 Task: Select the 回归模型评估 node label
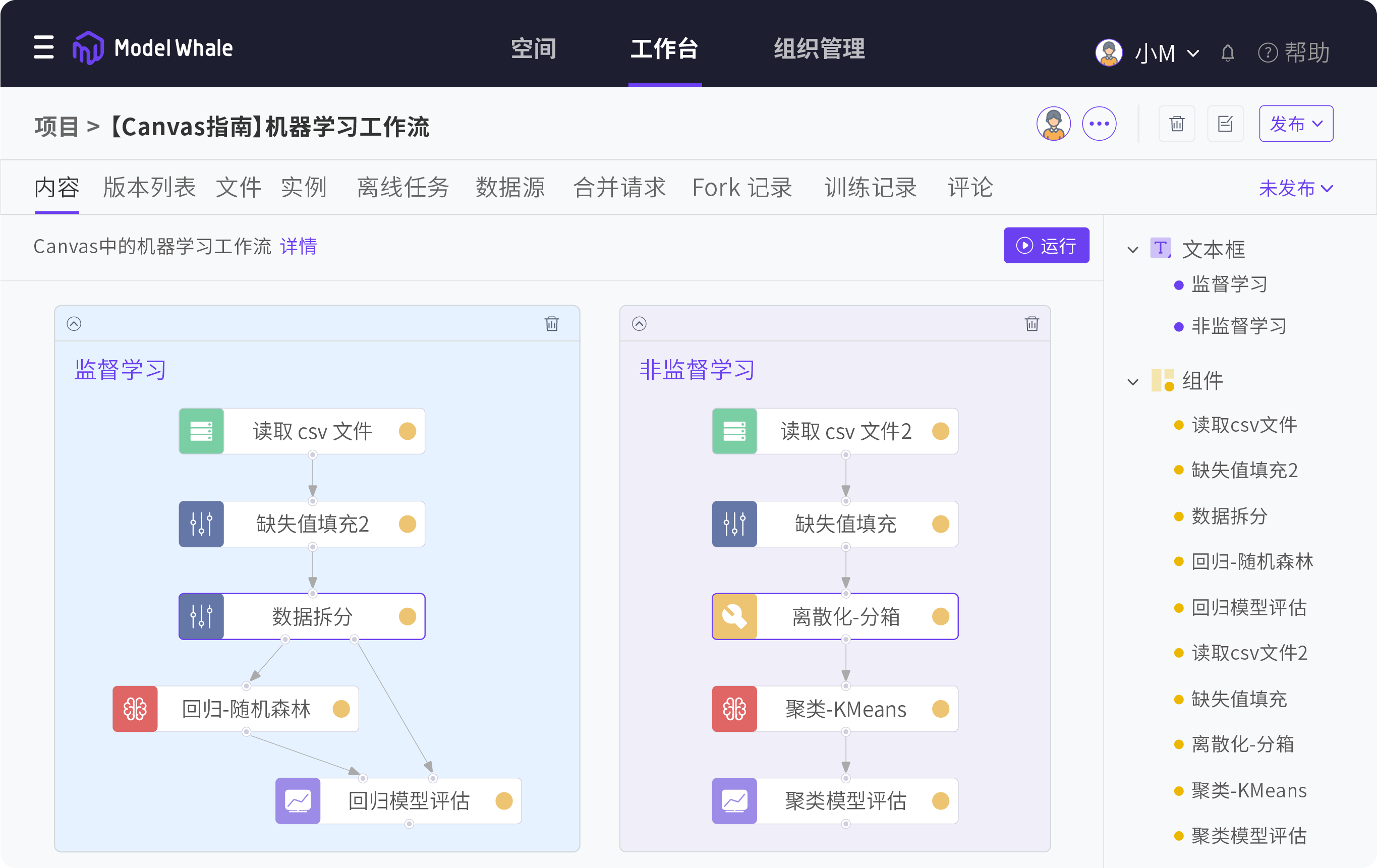(409, 801)
